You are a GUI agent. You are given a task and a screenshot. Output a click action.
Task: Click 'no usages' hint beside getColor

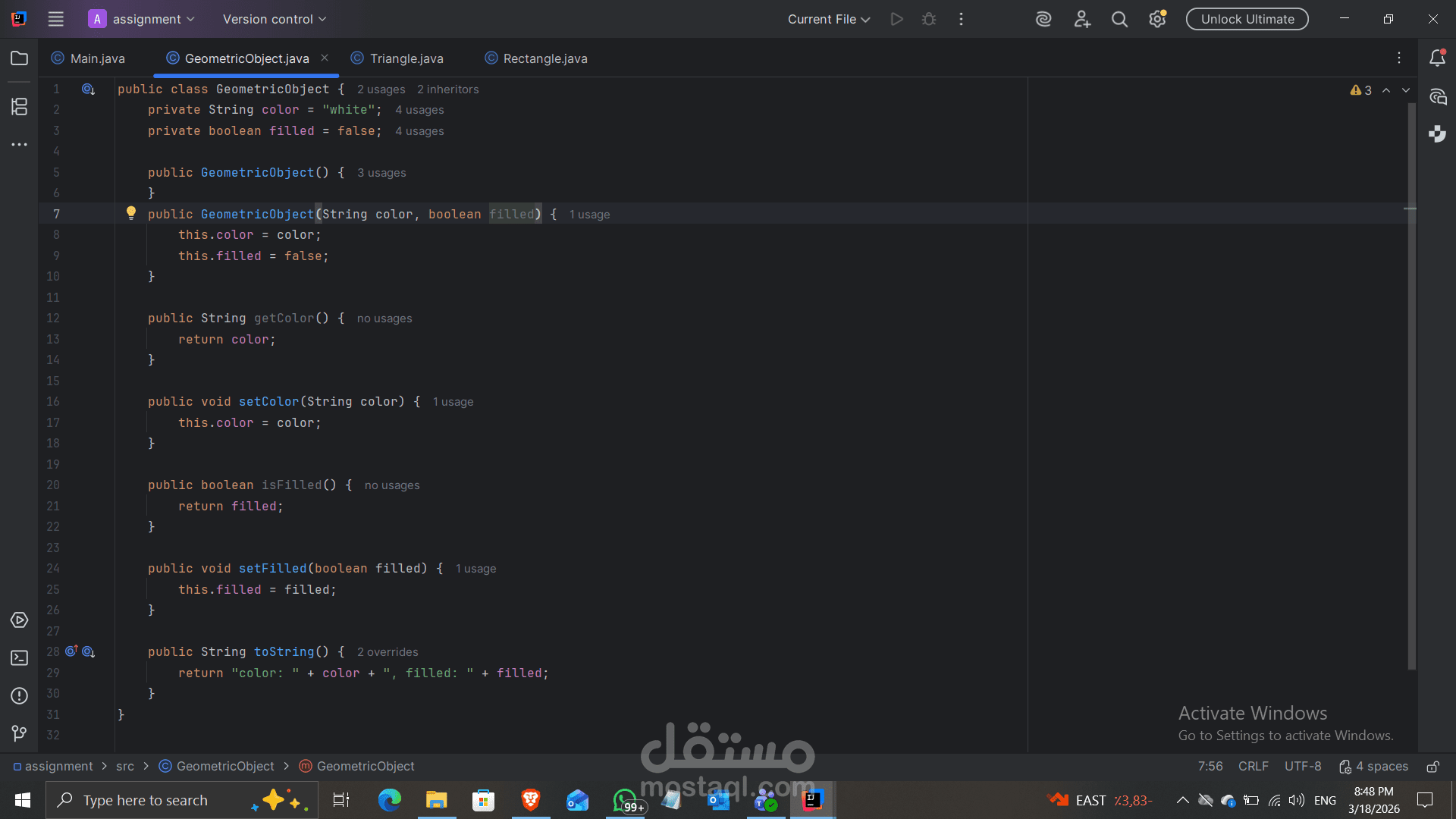384,318
